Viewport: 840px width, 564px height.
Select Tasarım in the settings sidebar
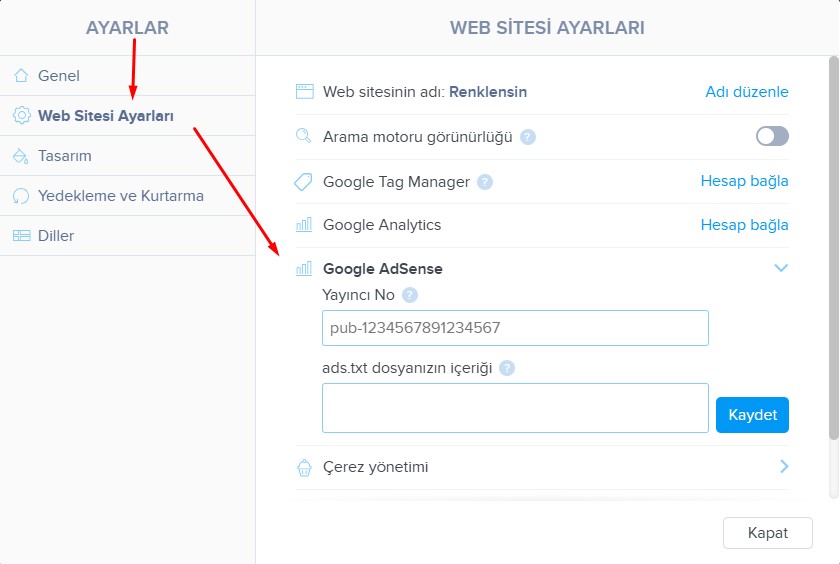pos(65,156)
